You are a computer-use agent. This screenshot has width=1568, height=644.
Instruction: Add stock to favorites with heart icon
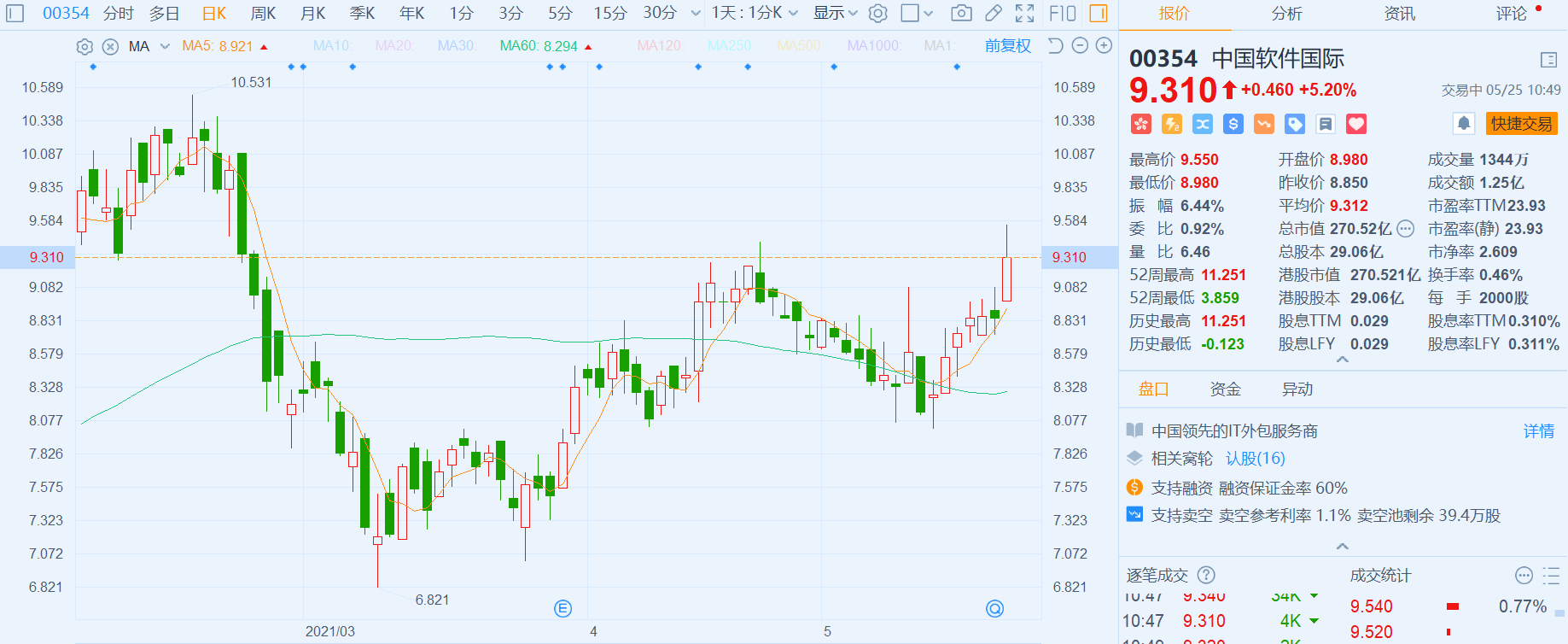1356,124
